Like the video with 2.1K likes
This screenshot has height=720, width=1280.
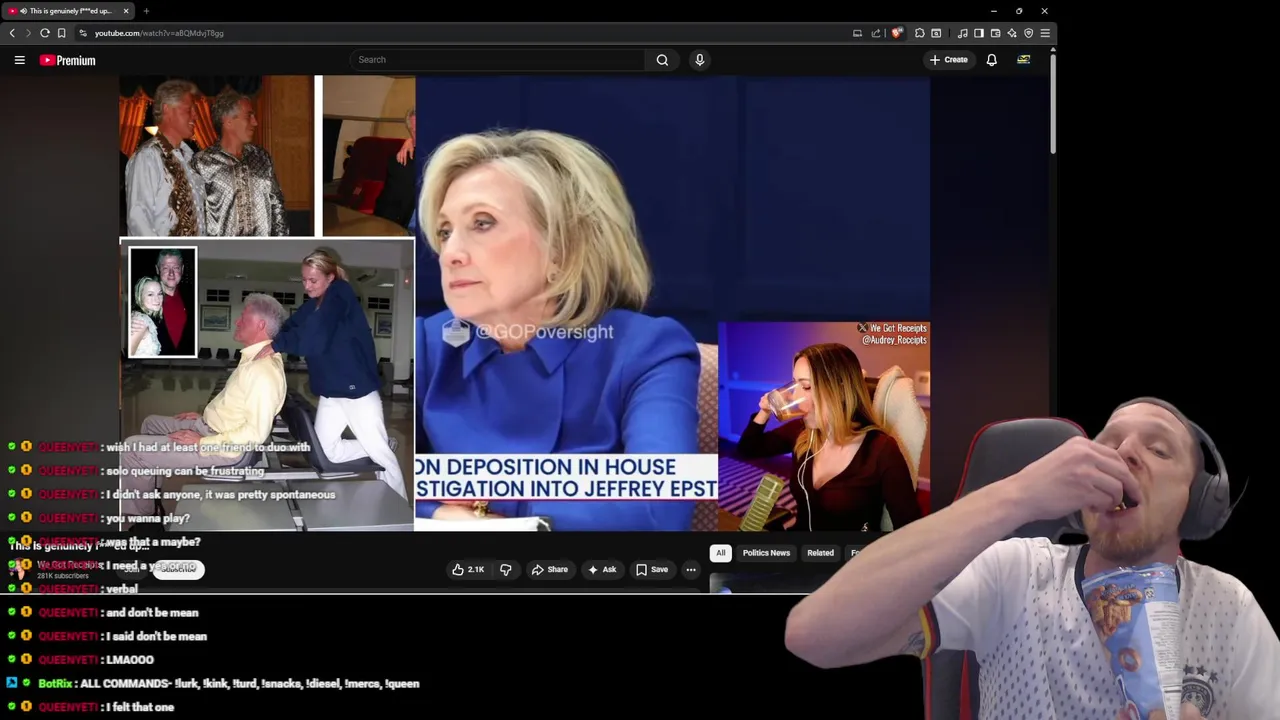click(x=468, y=570)
